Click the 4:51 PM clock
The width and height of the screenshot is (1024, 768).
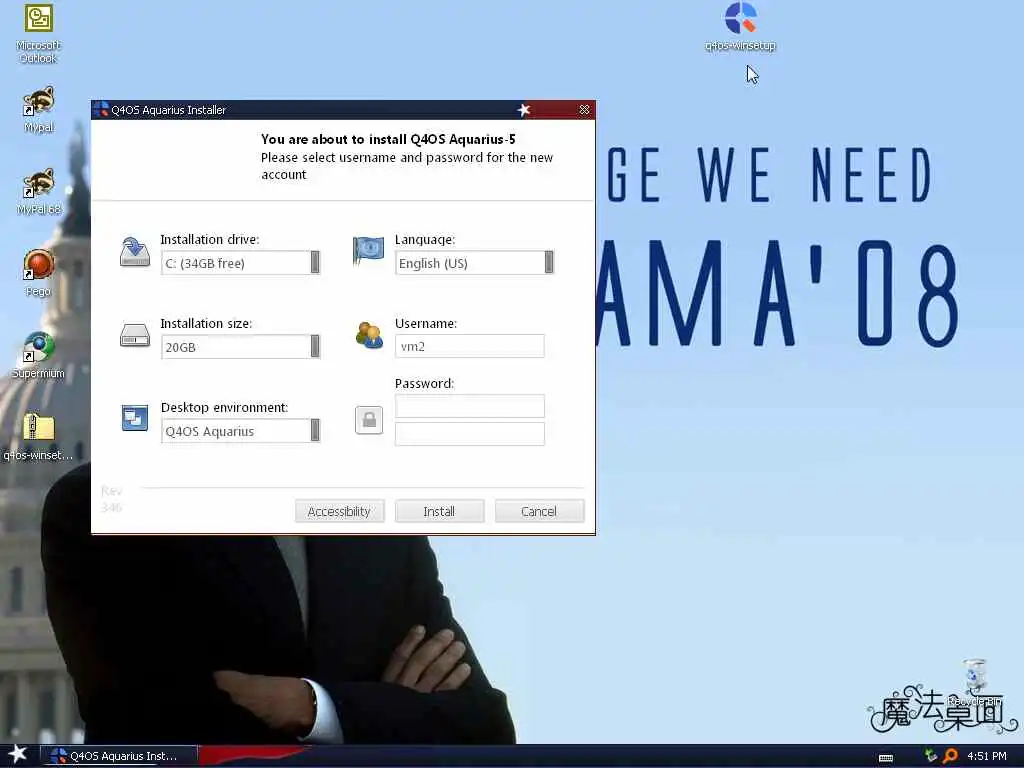[x=987, y=756]
